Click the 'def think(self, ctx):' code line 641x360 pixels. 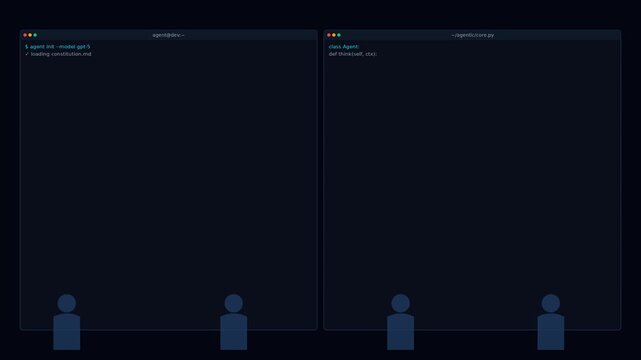pyautogui.click(x=352, y=54)
